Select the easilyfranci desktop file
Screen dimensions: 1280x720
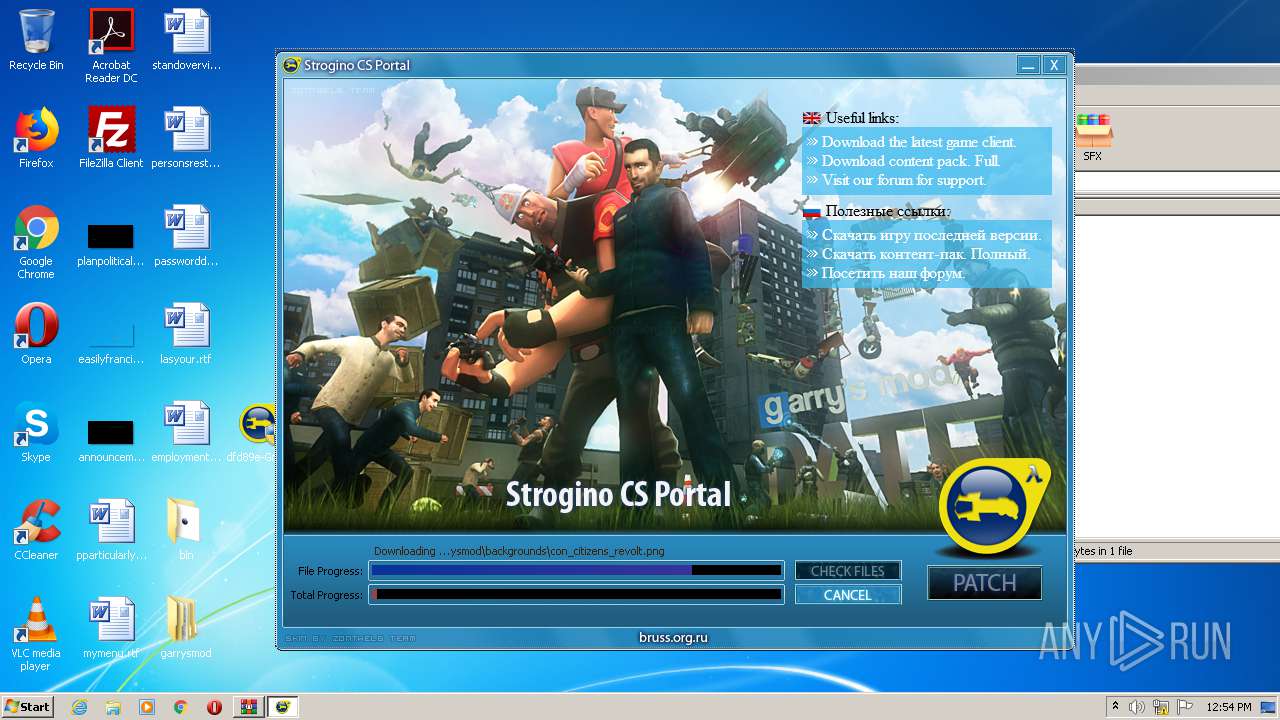(x=111, y=340)
